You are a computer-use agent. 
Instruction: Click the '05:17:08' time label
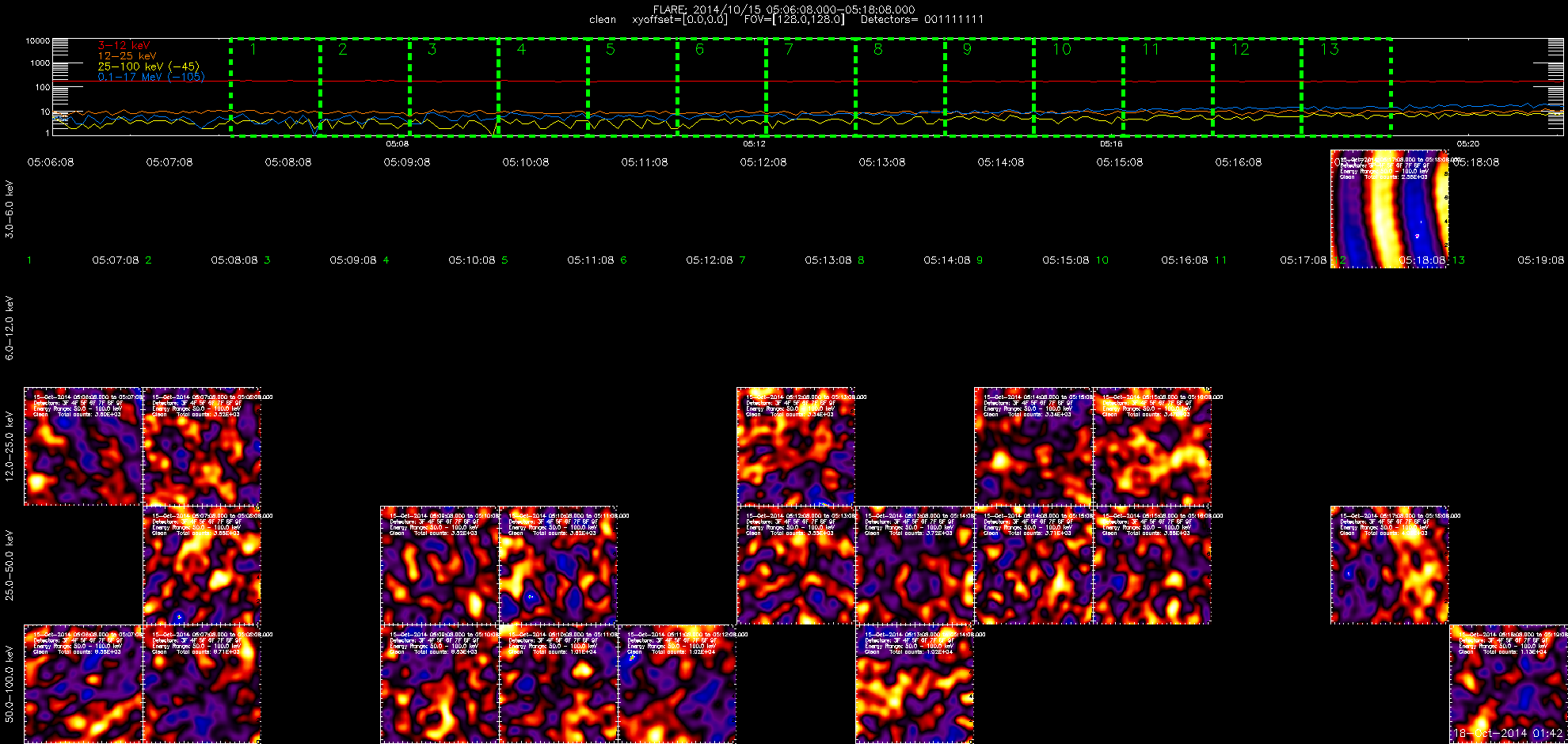[x=1303, y=260]
